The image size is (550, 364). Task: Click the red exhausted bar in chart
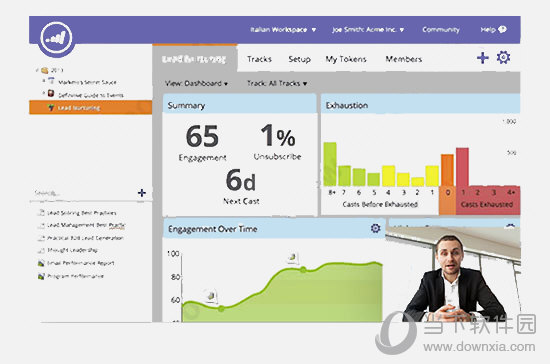pos(462,167)
